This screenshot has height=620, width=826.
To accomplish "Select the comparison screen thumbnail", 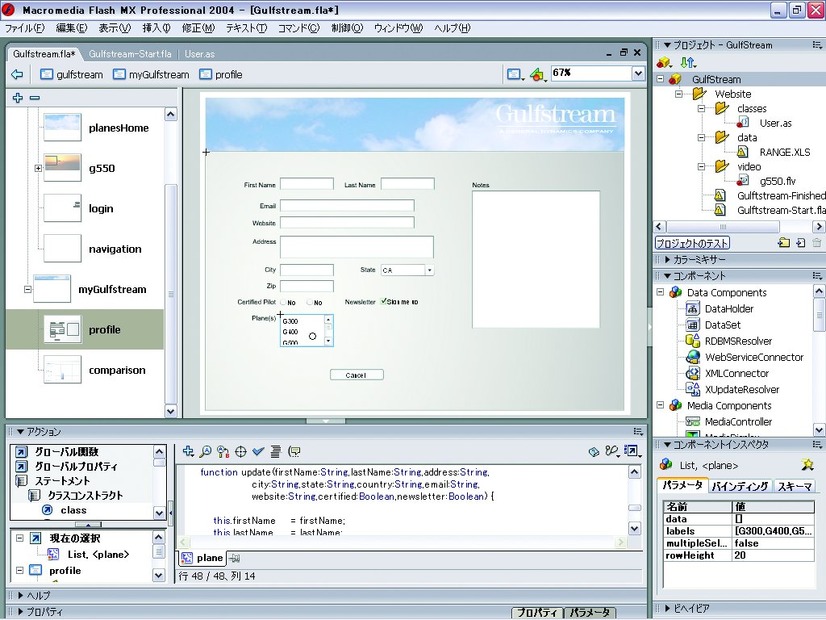I will click(62, 370).
